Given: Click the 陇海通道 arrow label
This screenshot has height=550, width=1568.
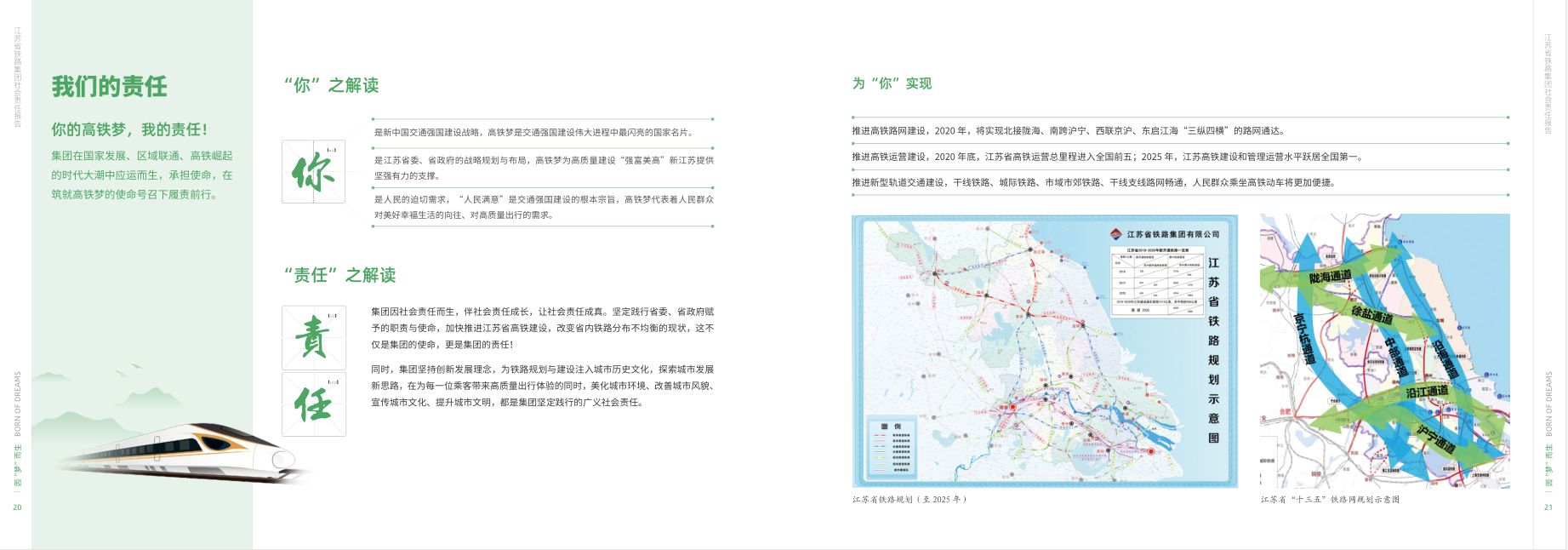Looking at the screenshot, I should pyautogui.click(x=1330, y=277).
